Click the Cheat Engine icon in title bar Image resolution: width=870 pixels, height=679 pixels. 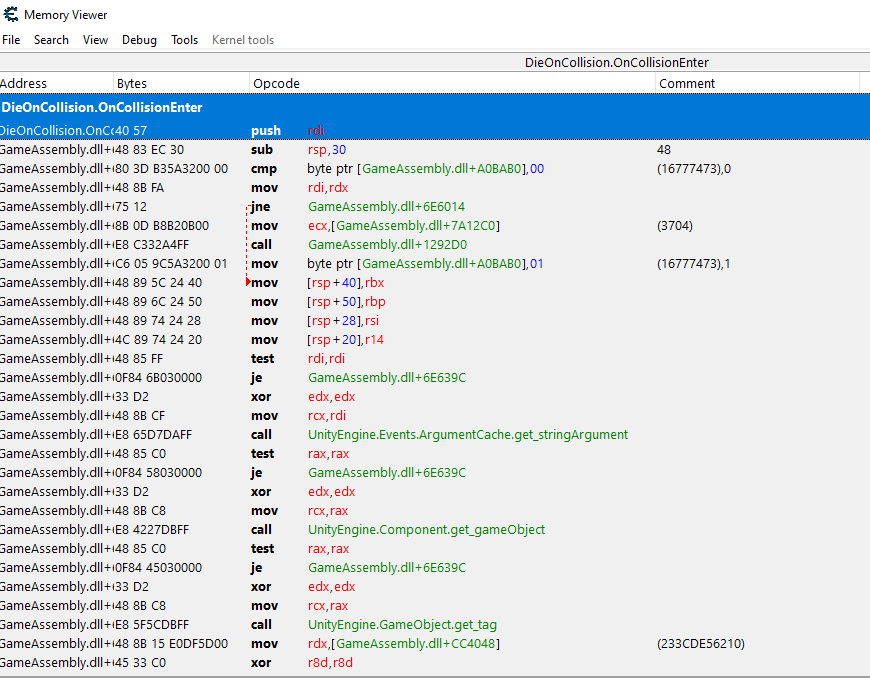pos(12,14)
